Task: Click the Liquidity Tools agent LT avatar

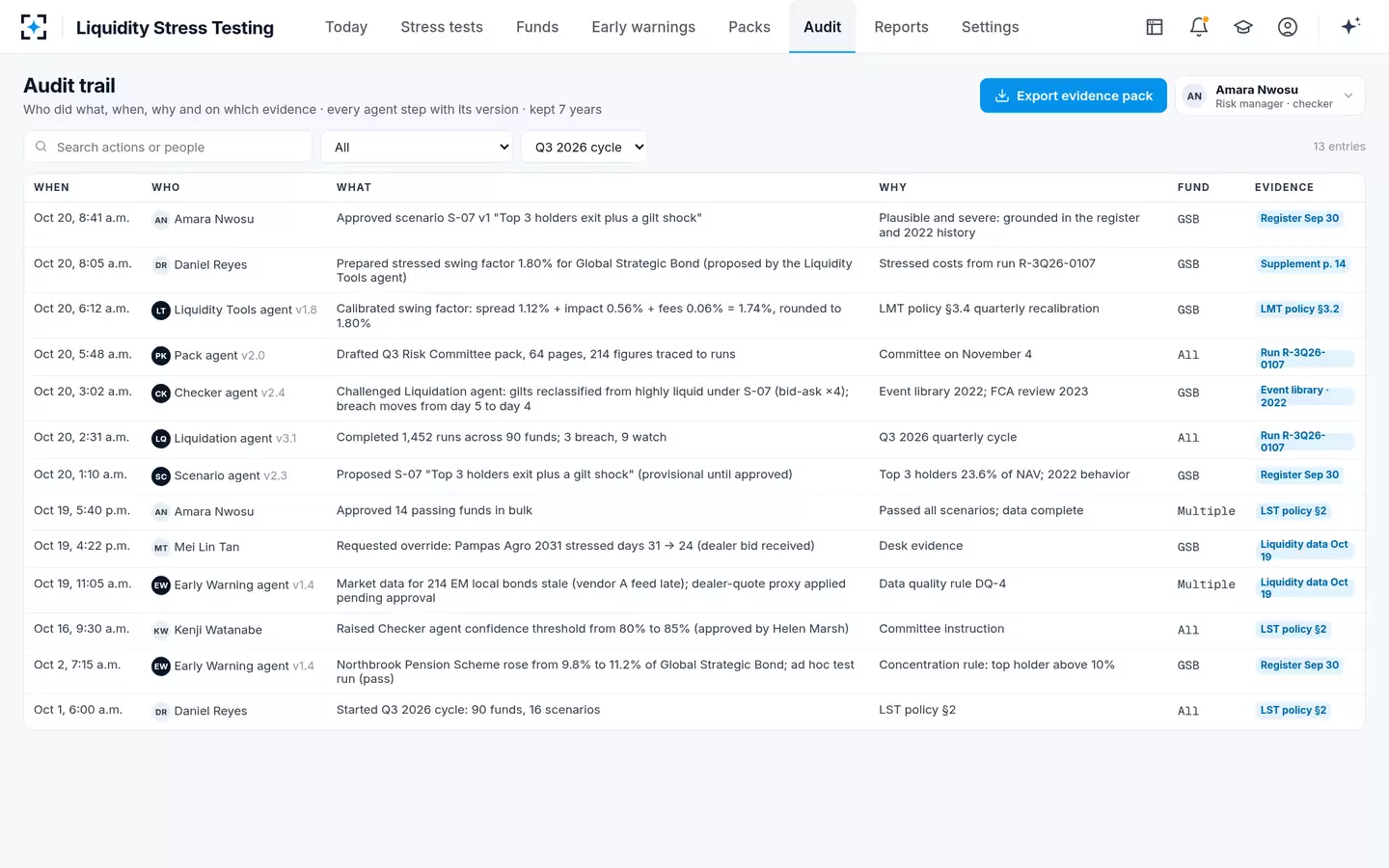Action: click(x=161, y=311)
